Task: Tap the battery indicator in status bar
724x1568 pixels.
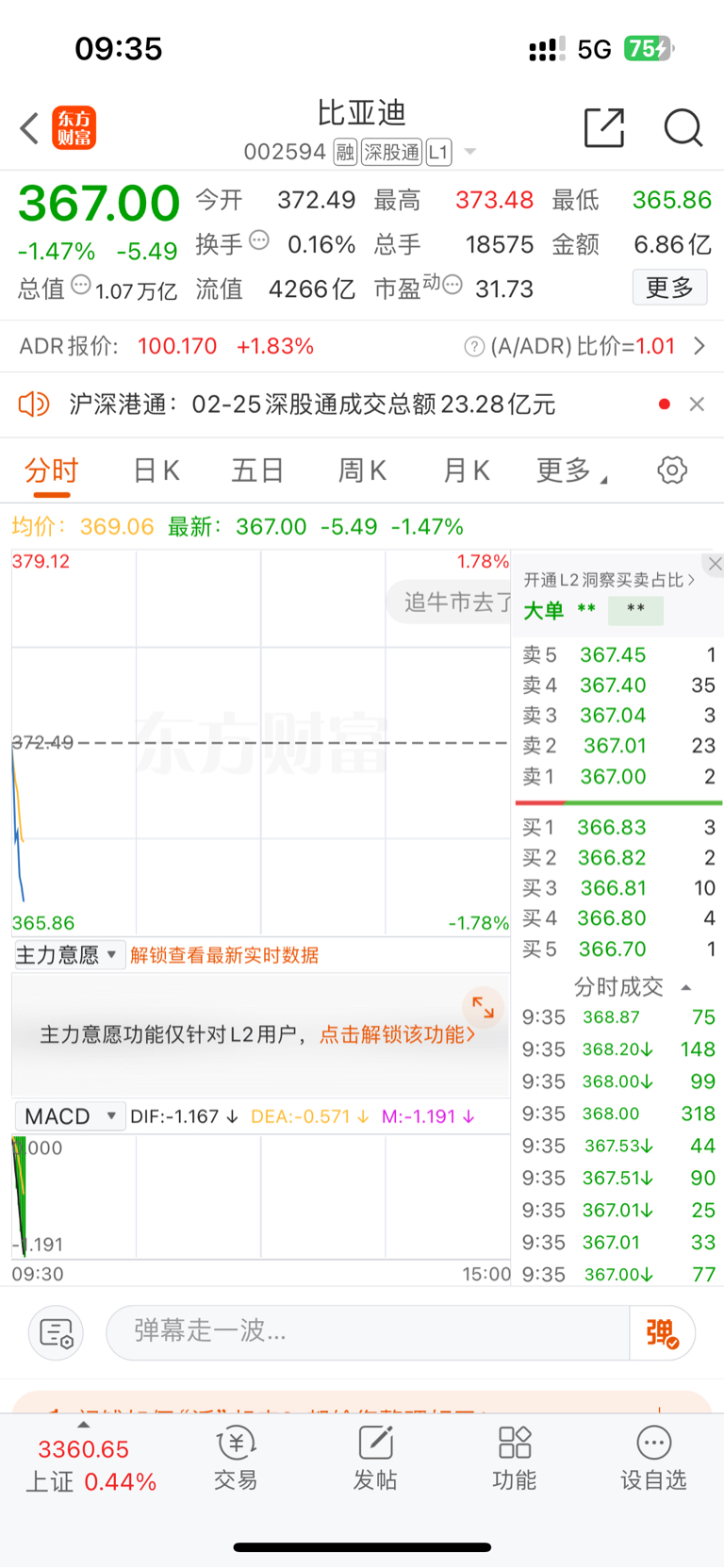Action: [x=649, y=48]
